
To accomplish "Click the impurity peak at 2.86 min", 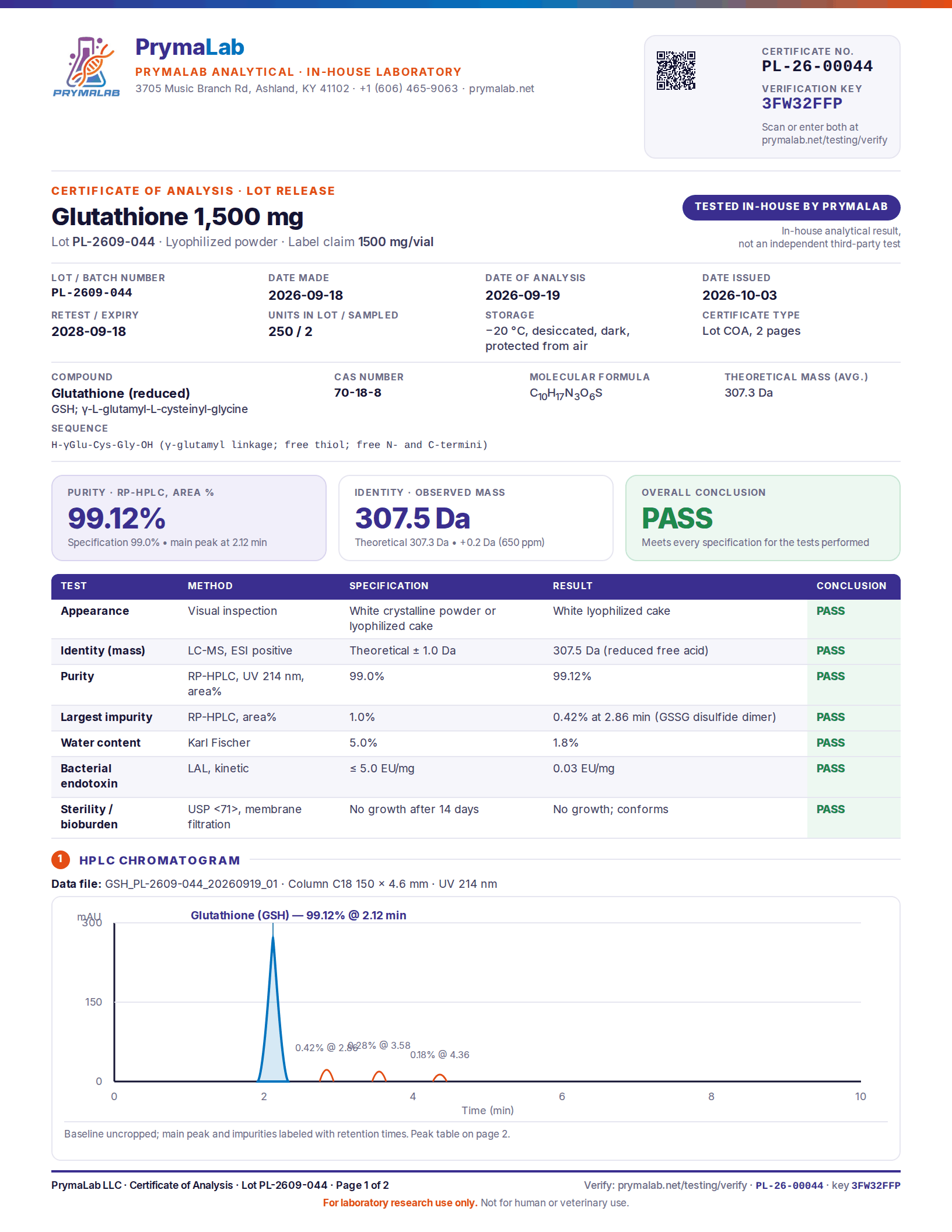I will click(327, 1075).
